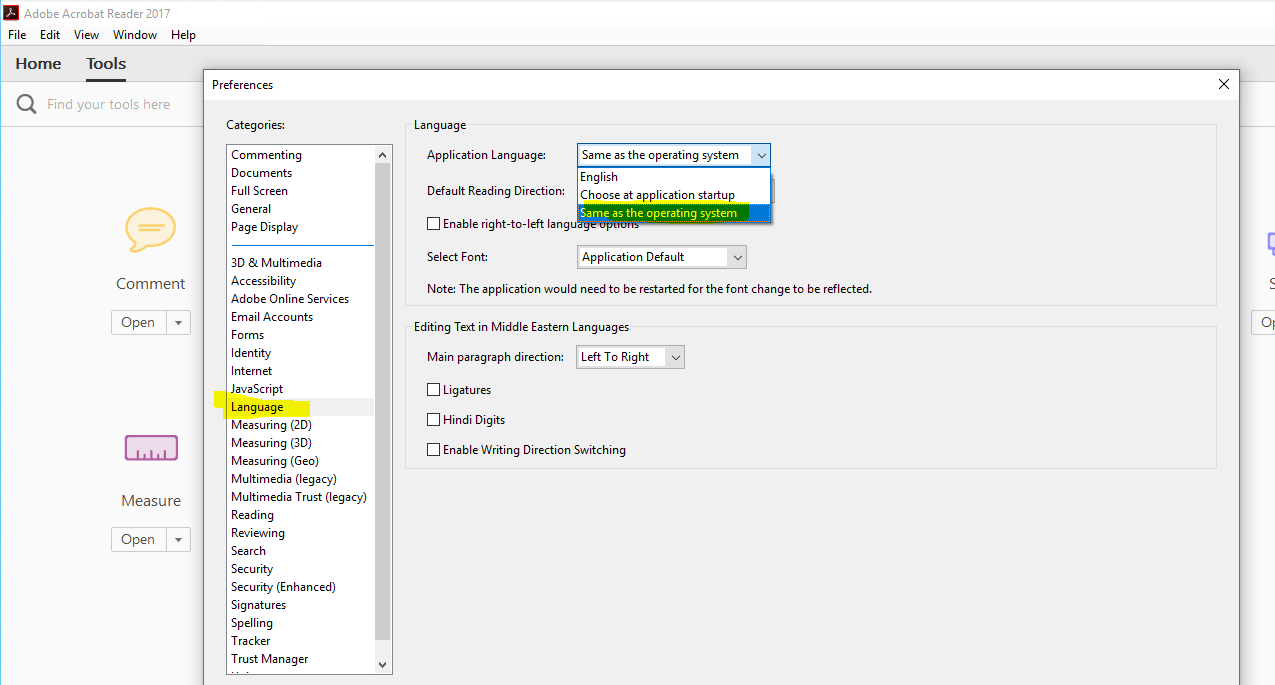Select the Reviewing category
The width and height of the screenshot is (1275, 685).
click(258, 533)
